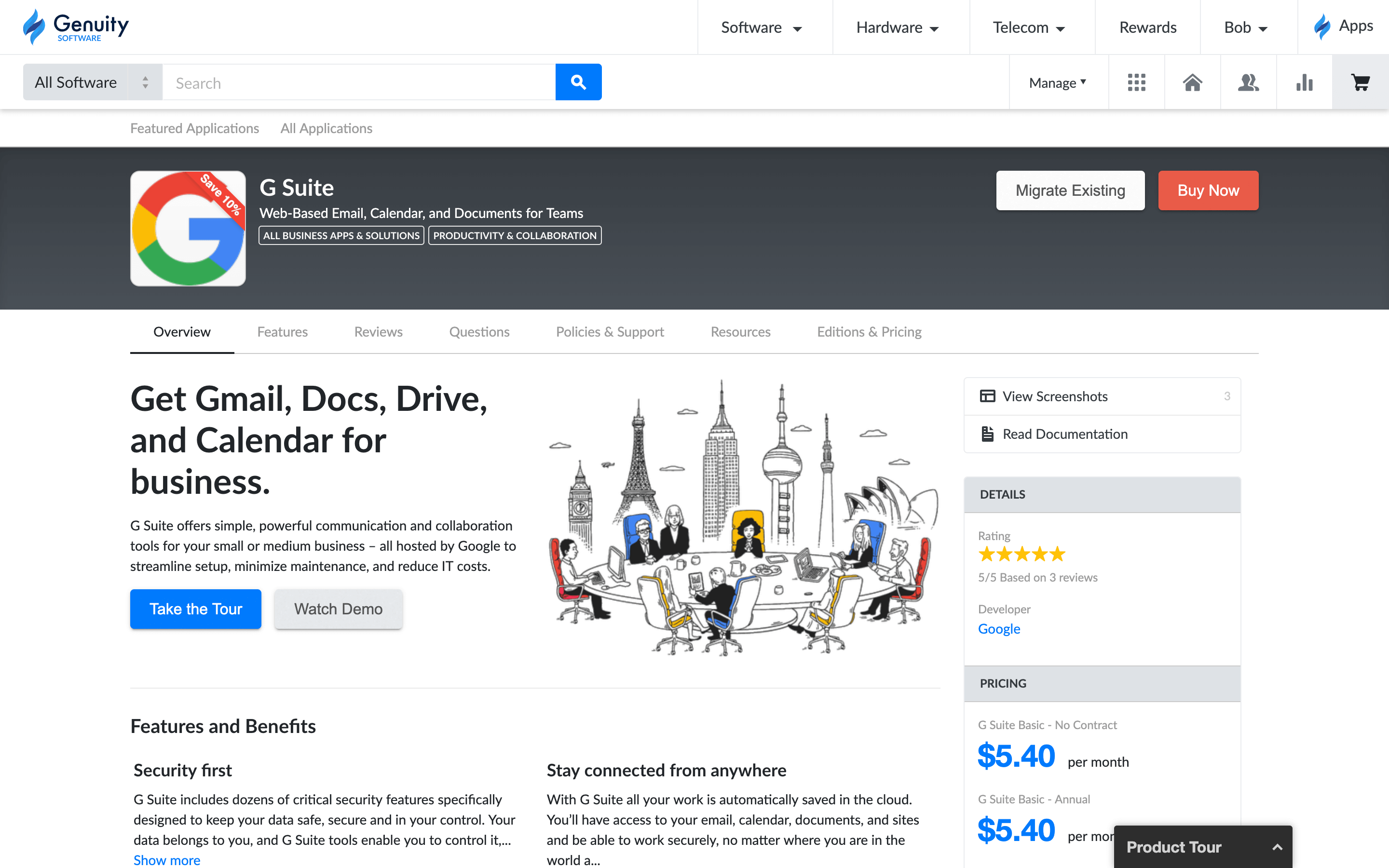Open the Google developer link
The height and width of the screenshot is (868, 1389).
coord(999,629)
